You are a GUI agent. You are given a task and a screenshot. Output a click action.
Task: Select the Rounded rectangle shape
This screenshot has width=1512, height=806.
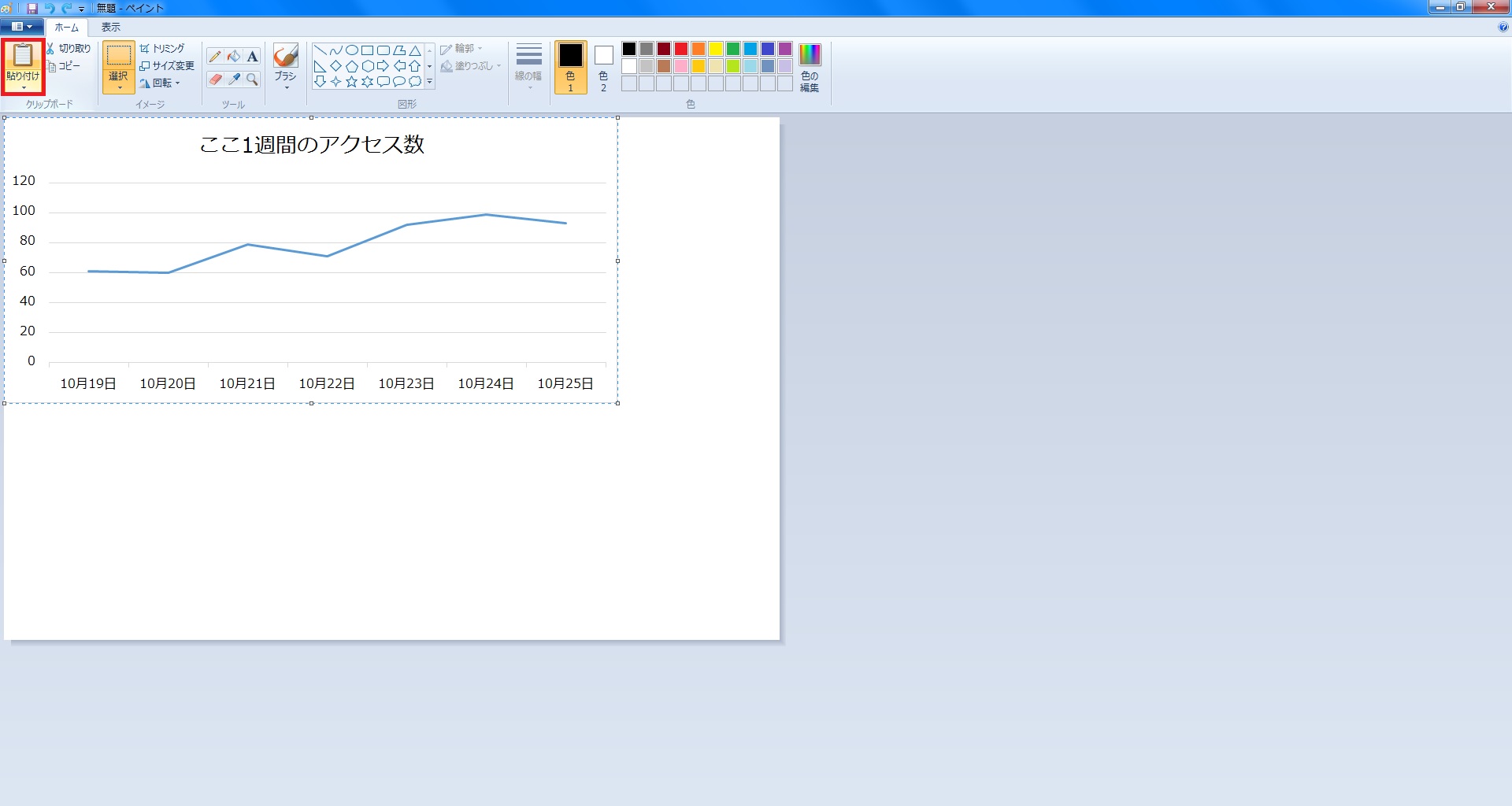(384, 50)
